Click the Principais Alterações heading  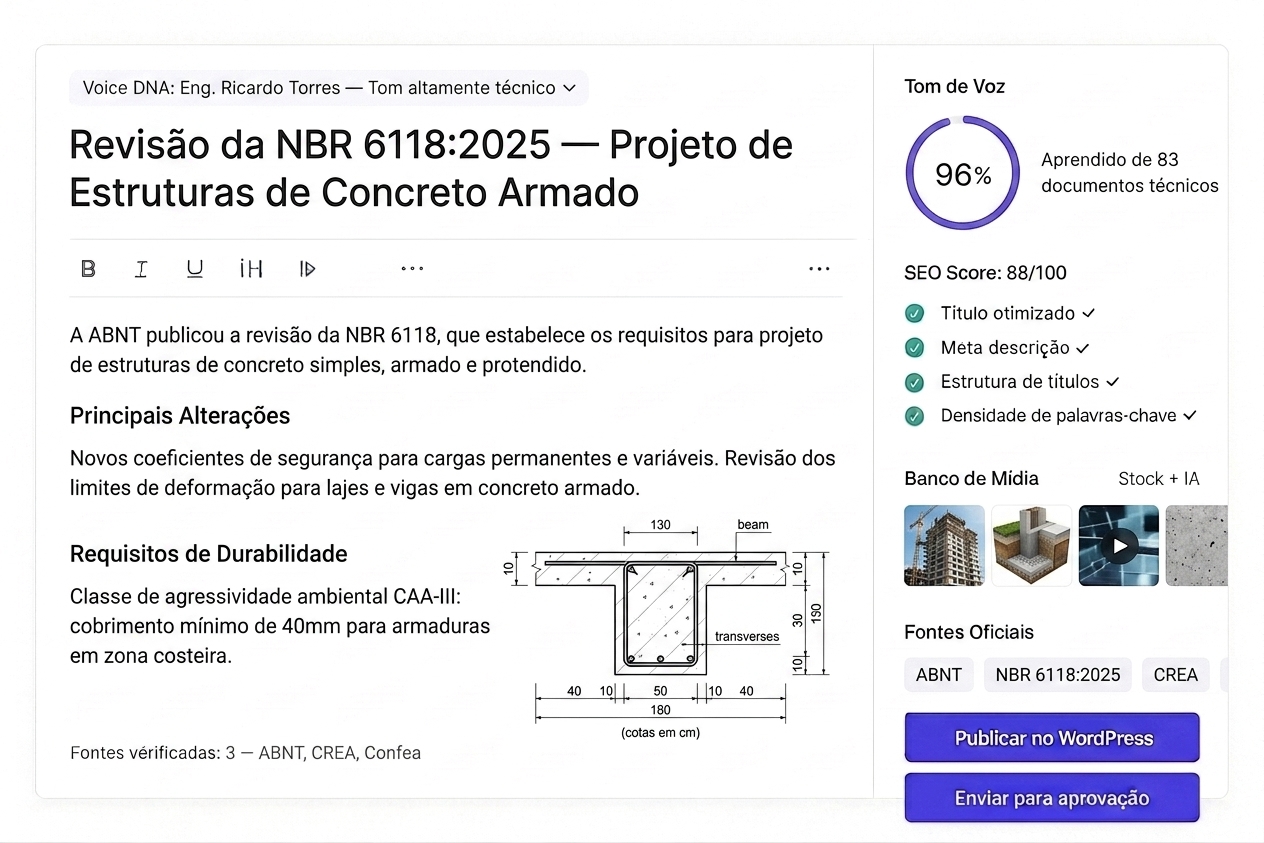180,416
